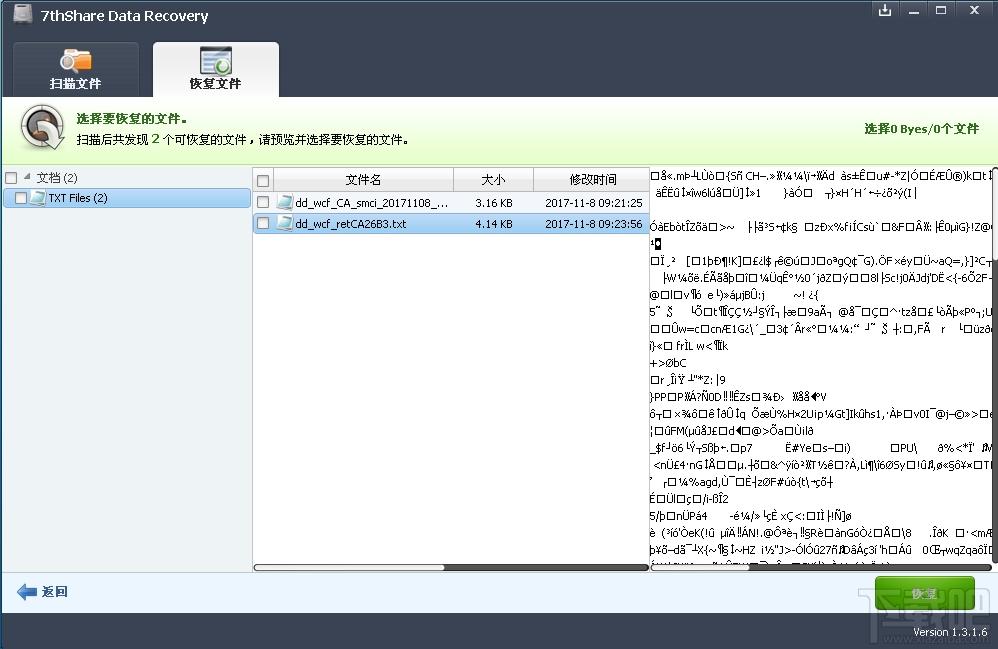
Task: Sort by the 大小 column header
Action: pyautogui.click(x=493, y=180)
